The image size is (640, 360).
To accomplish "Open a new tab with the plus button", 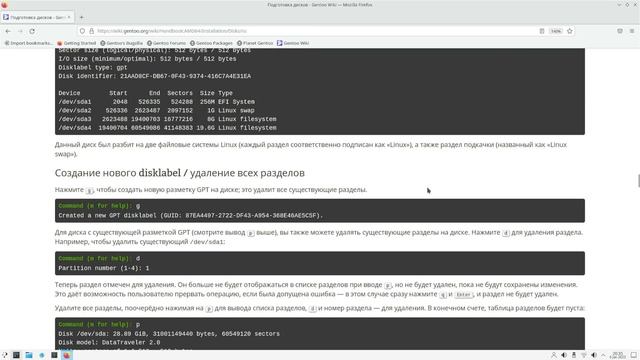I will click(x=82, y=17).
